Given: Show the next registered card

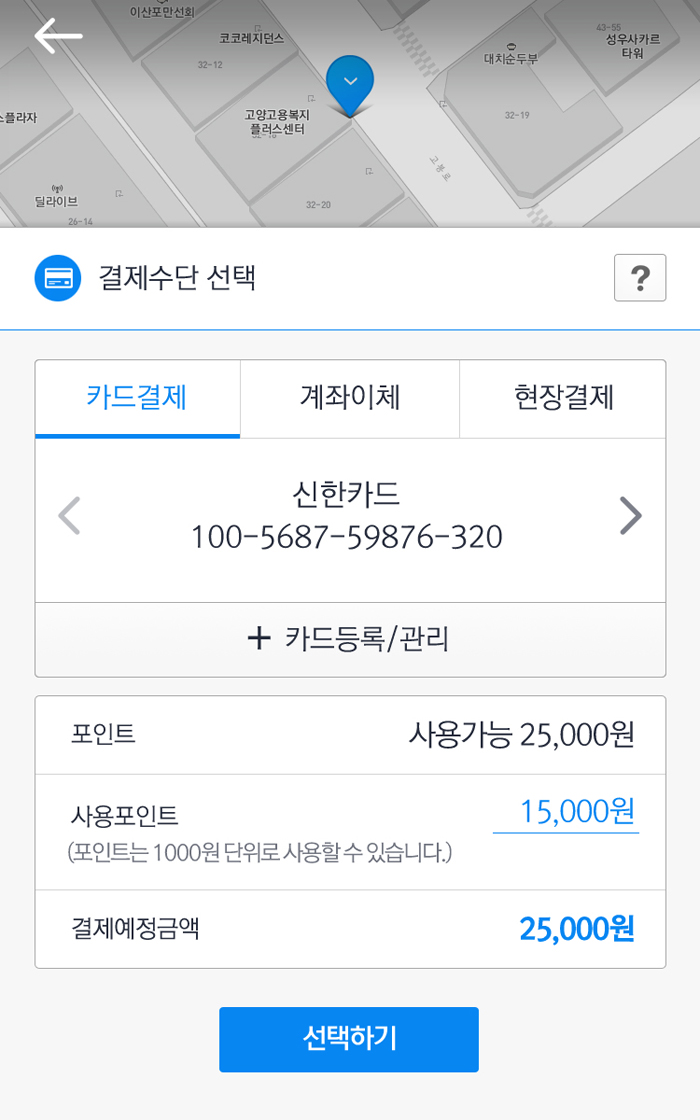Looking at the screenshot, I should 630,516.
